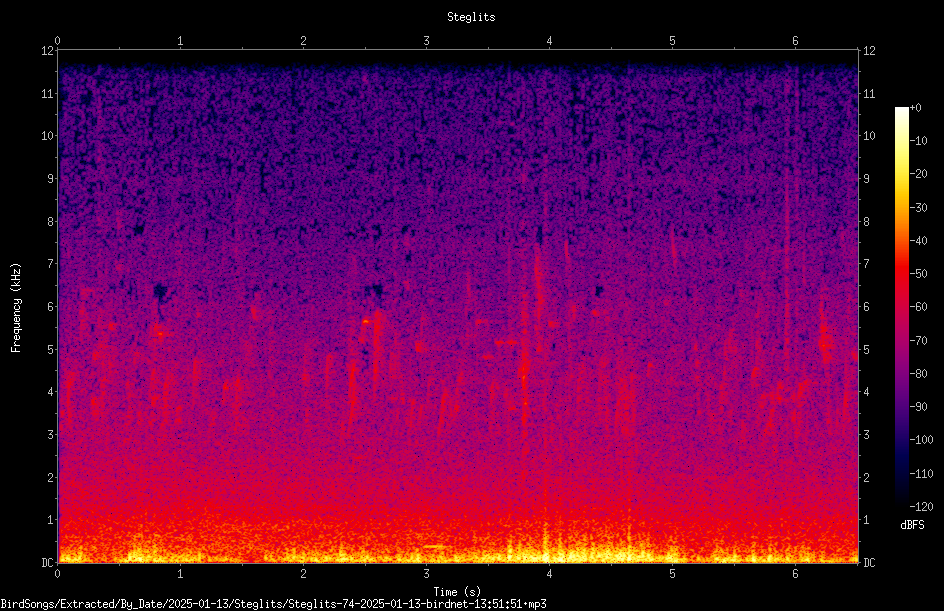Click the -120 dBFS colorbar bottom marker
This screenshot has width=944, height=611.
(921, 506)
